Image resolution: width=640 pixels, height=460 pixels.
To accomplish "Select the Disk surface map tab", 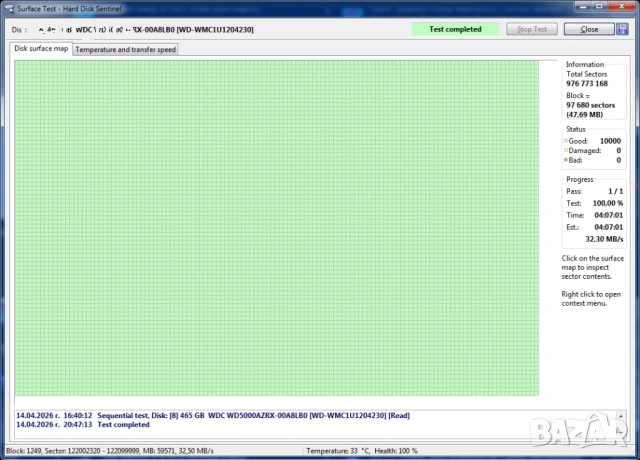I will coord(41,48).
